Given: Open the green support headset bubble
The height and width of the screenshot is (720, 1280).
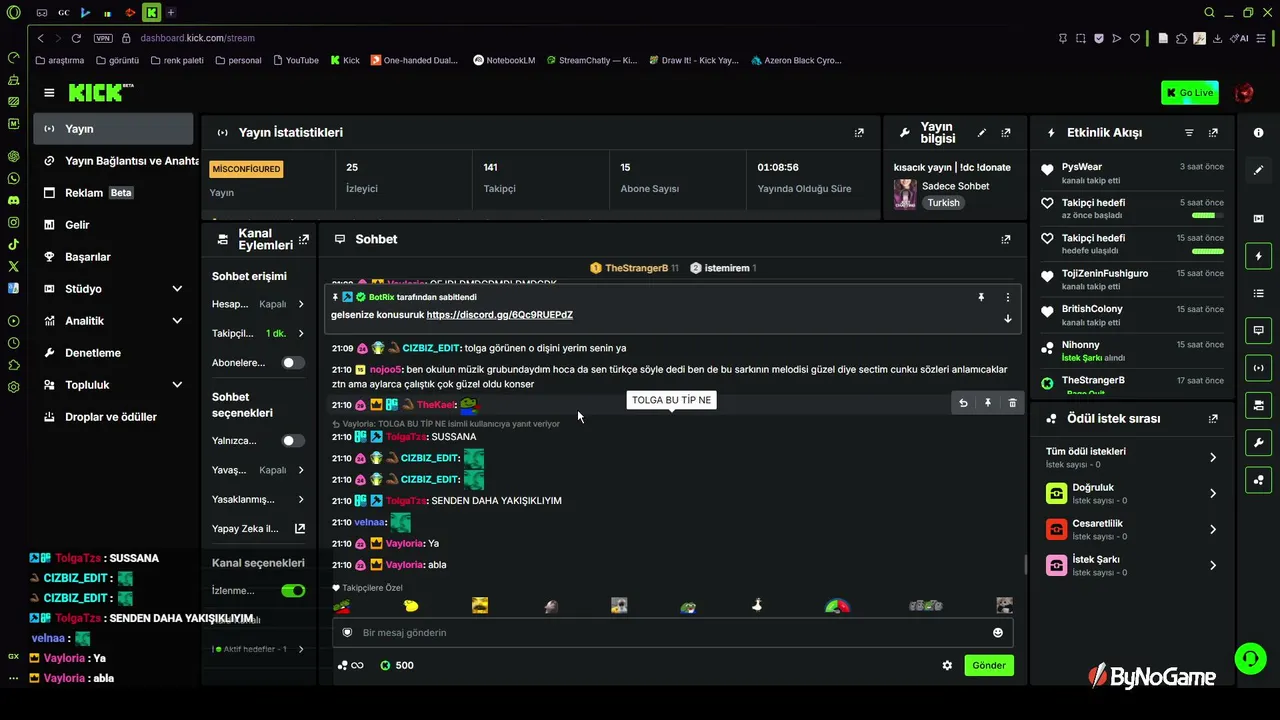Looking at the screenshot, I should [1250, 658].
